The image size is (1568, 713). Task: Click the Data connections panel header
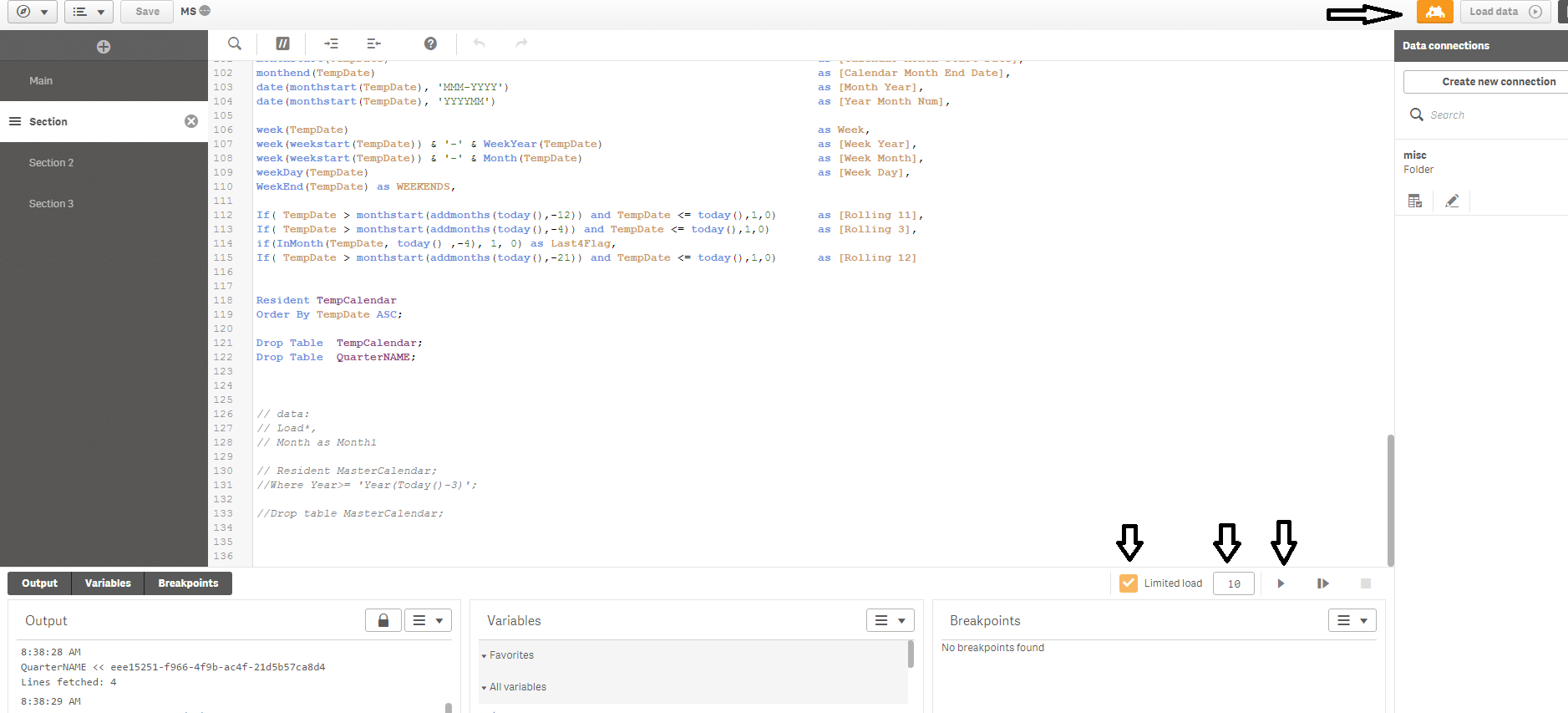coord(1481,46)
